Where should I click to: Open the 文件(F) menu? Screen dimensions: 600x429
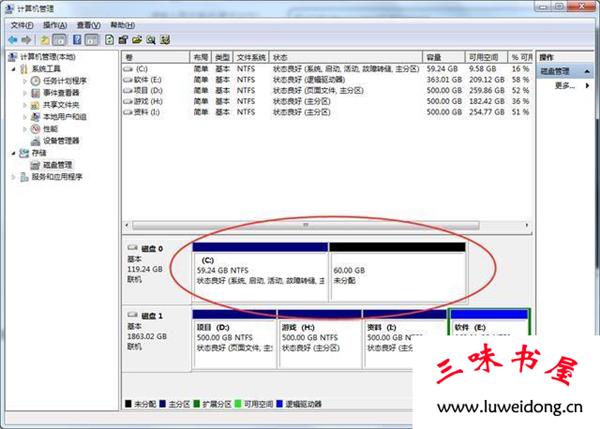point(22,23)
